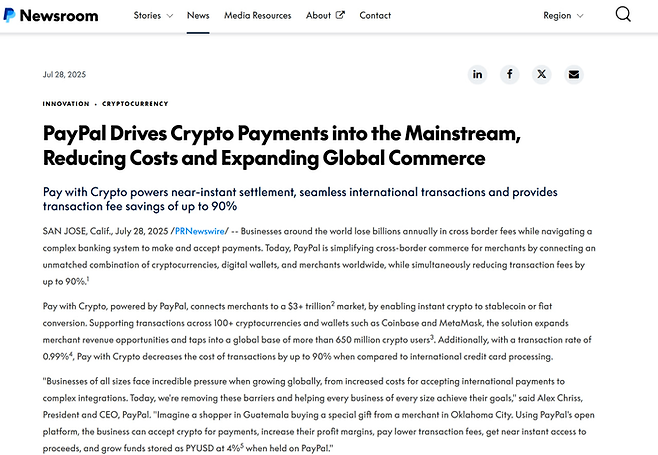Share the article on LinkedIn
This screenshot has width=658, height=455.
tap(478, 74)
